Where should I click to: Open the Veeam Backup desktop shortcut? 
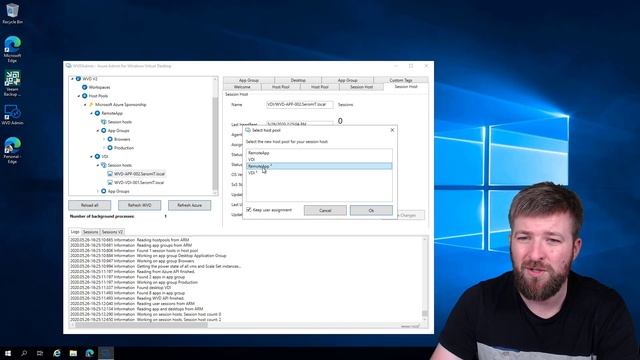pos(12,83)
